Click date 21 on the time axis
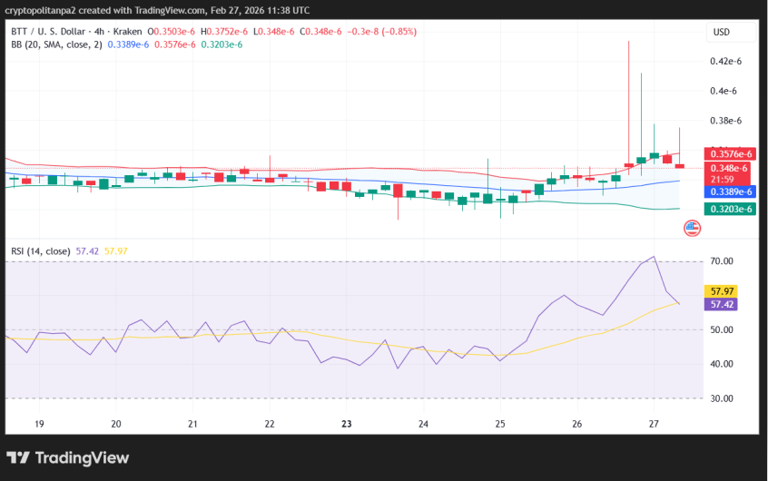768x481 pixels. click(x=193, y=424)
